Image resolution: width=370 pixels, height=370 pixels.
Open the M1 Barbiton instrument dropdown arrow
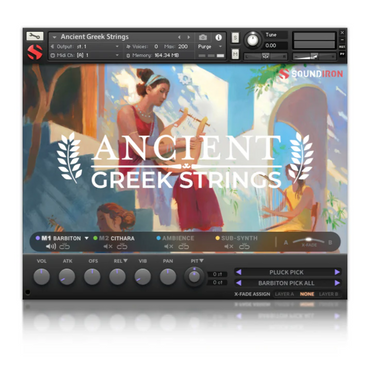(x=87, y=238)
